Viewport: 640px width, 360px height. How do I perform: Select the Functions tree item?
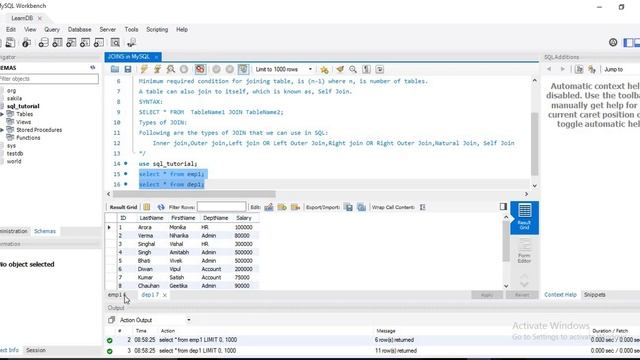[28, 138]
